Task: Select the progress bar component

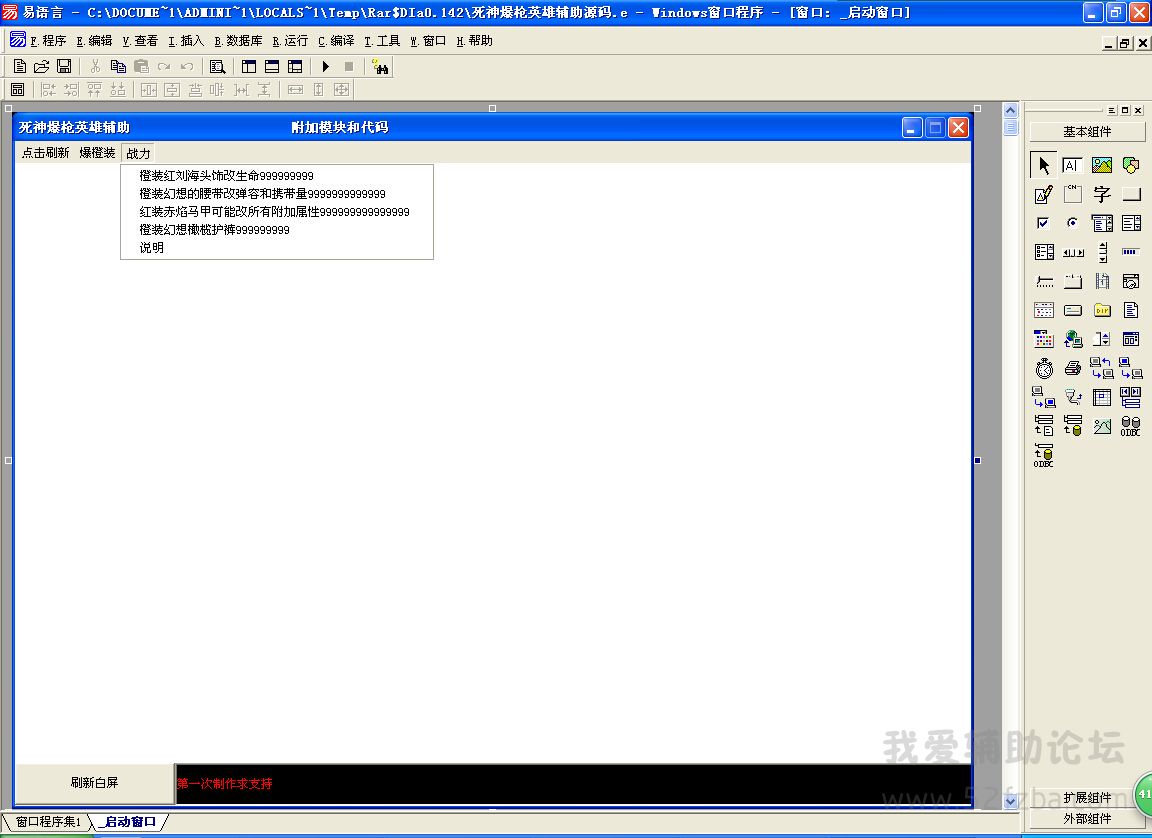Action: click(1131, 252)
